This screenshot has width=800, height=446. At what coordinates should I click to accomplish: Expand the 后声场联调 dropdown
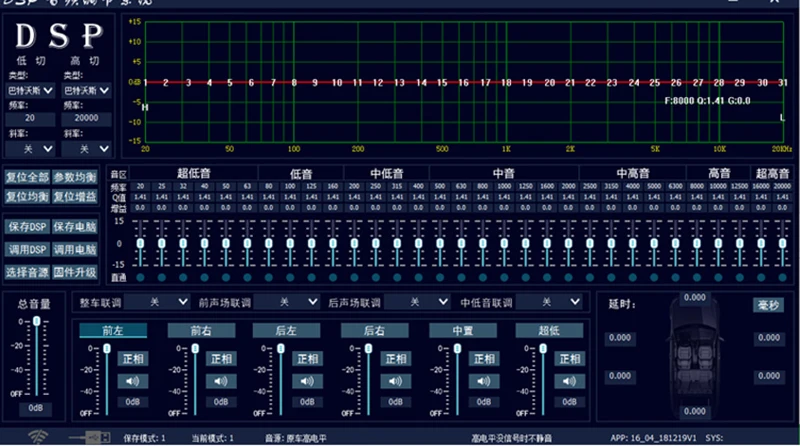[417, 302]
